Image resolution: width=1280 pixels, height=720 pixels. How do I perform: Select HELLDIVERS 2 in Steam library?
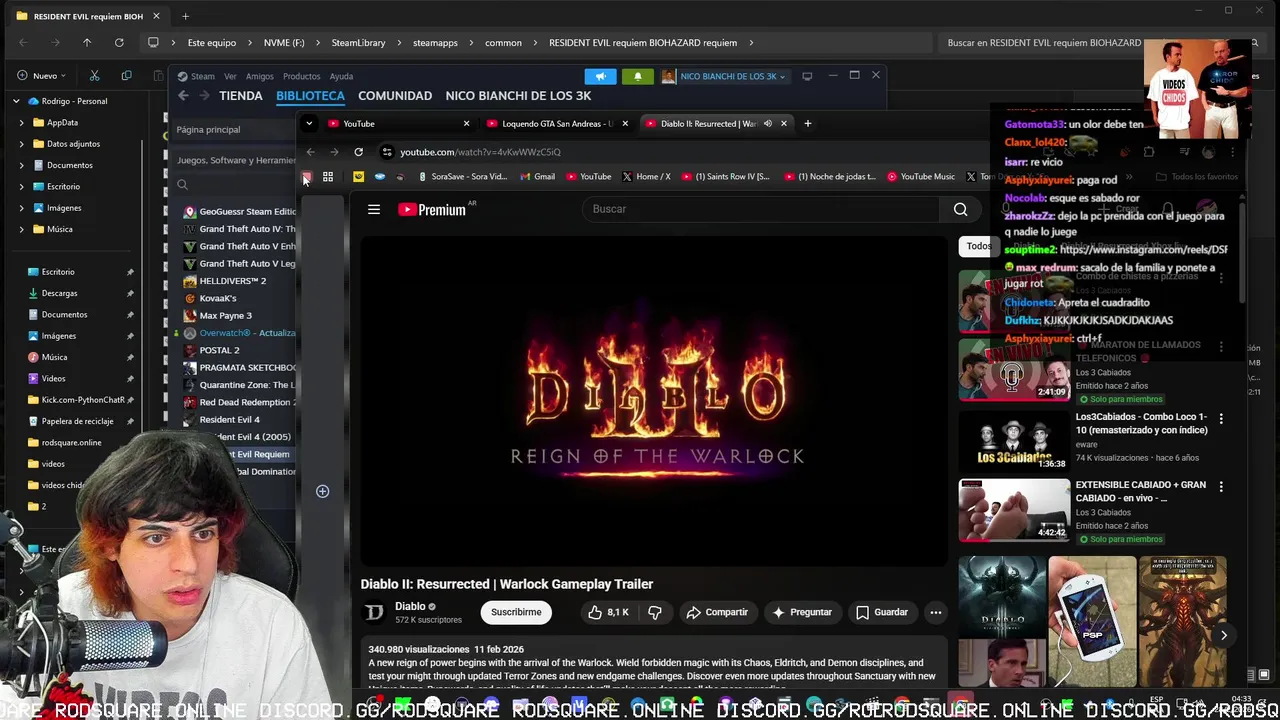pyautogui.click(x=232, y=281)
